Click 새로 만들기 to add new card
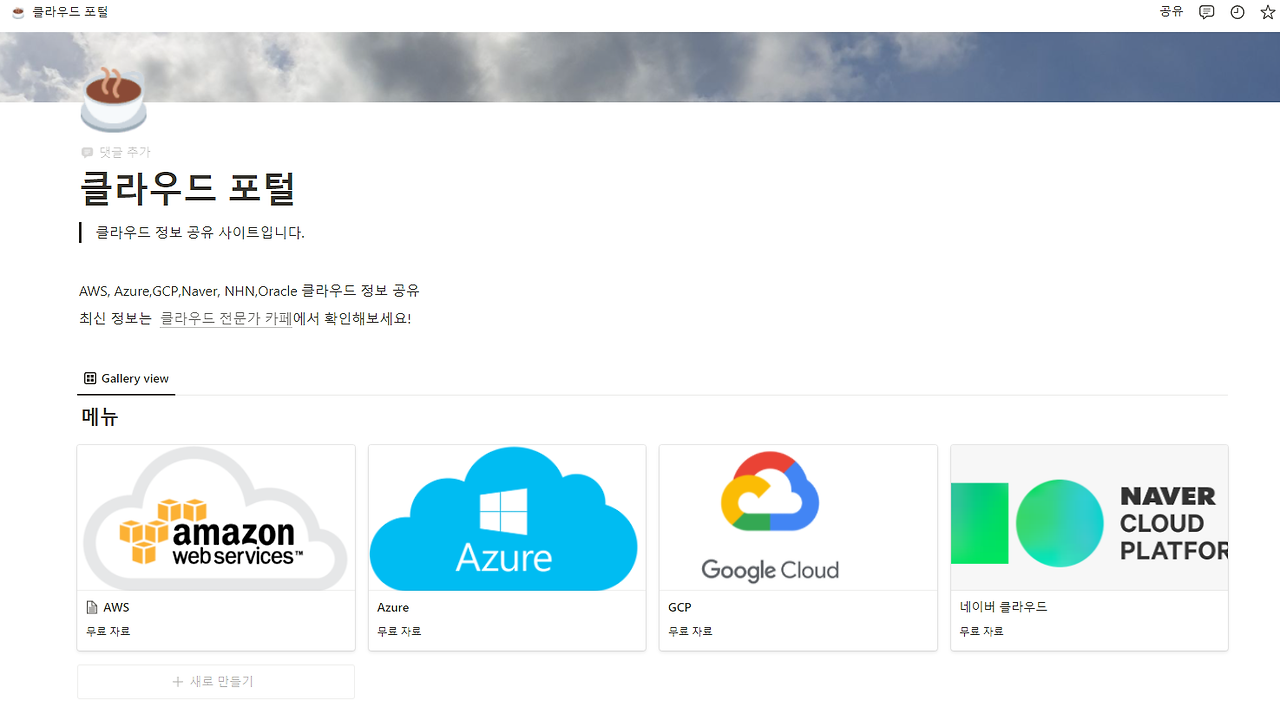The height and width of the screenshot is (707, 1280). click(x=216, y=681)
